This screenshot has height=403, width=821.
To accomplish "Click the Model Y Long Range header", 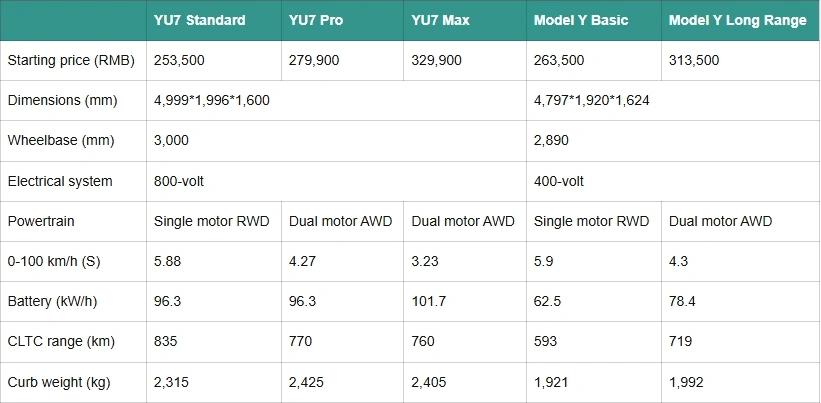I will (x=737, y=20).
